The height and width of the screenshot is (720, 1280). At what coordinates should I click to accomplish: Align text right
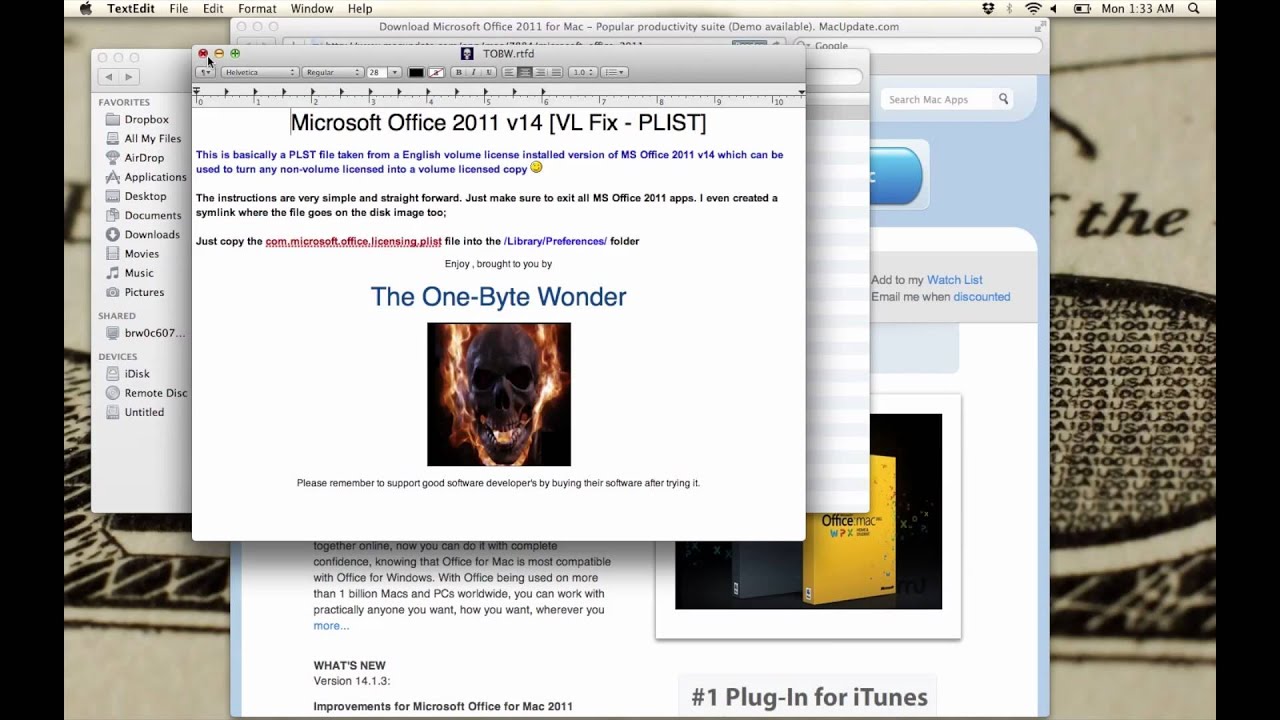540,72
